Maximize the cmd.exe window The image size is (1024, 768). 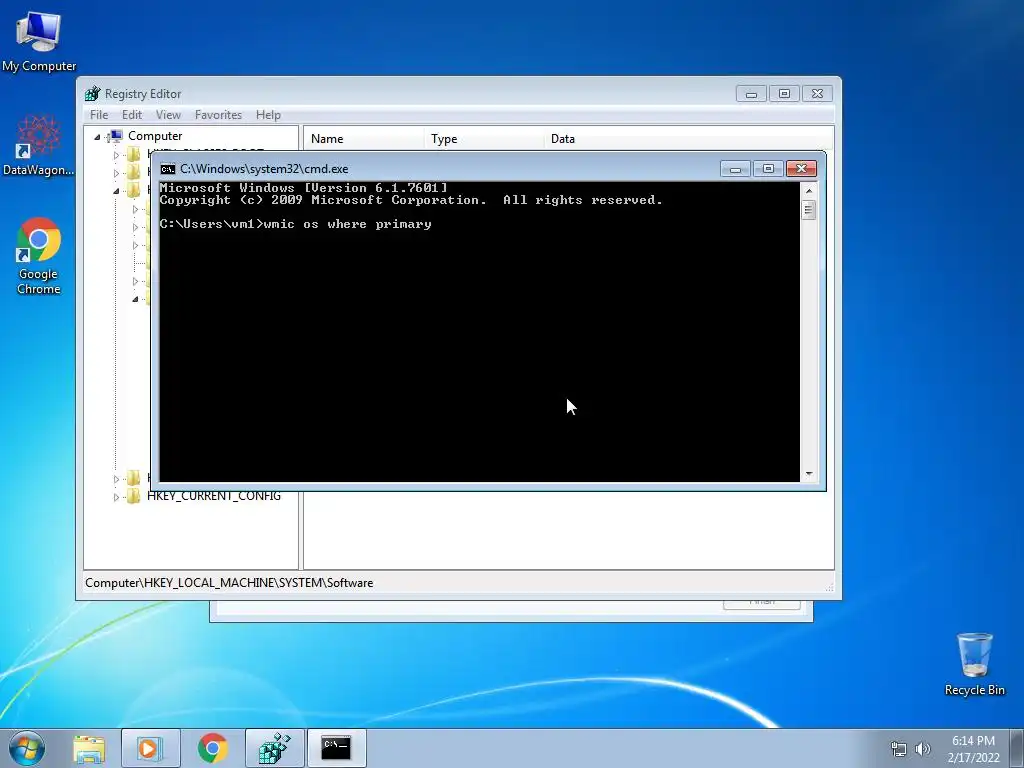[768, 169]
